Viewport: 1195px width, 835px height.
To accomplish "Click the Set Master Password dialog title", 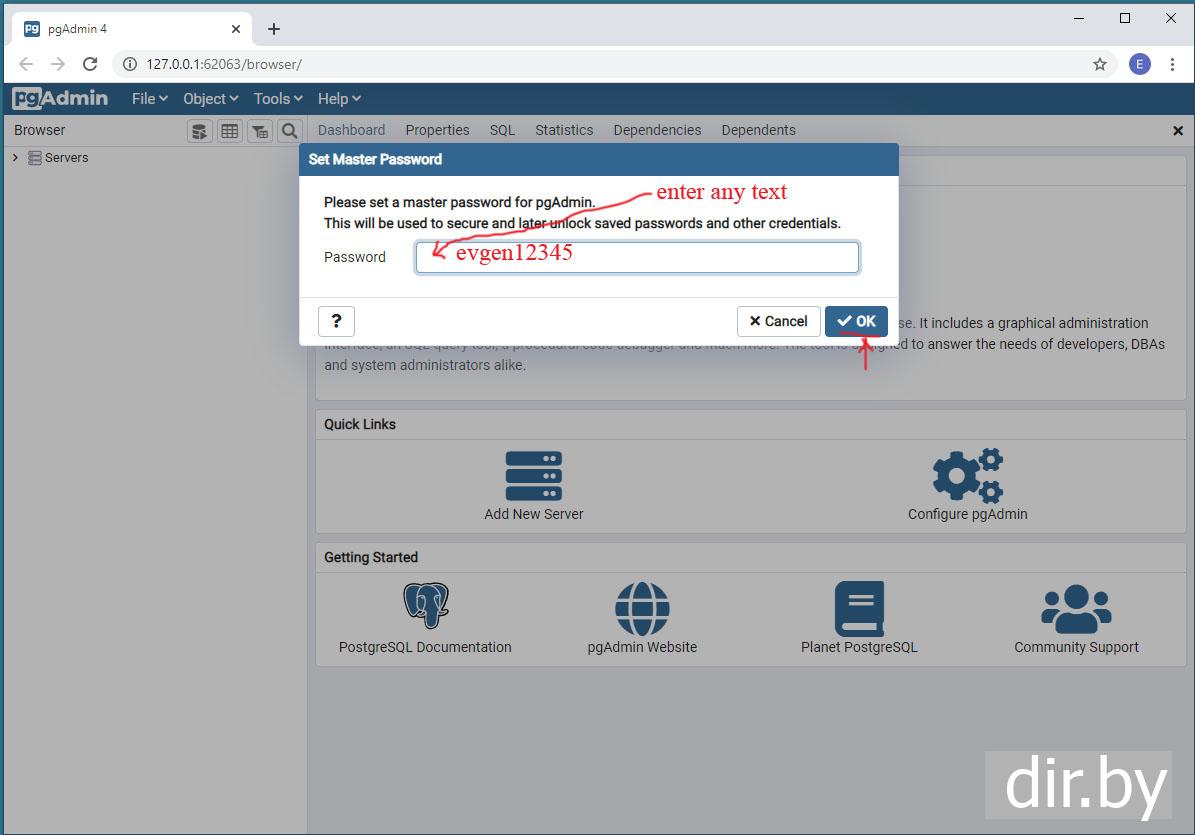I will click(375, 159).
